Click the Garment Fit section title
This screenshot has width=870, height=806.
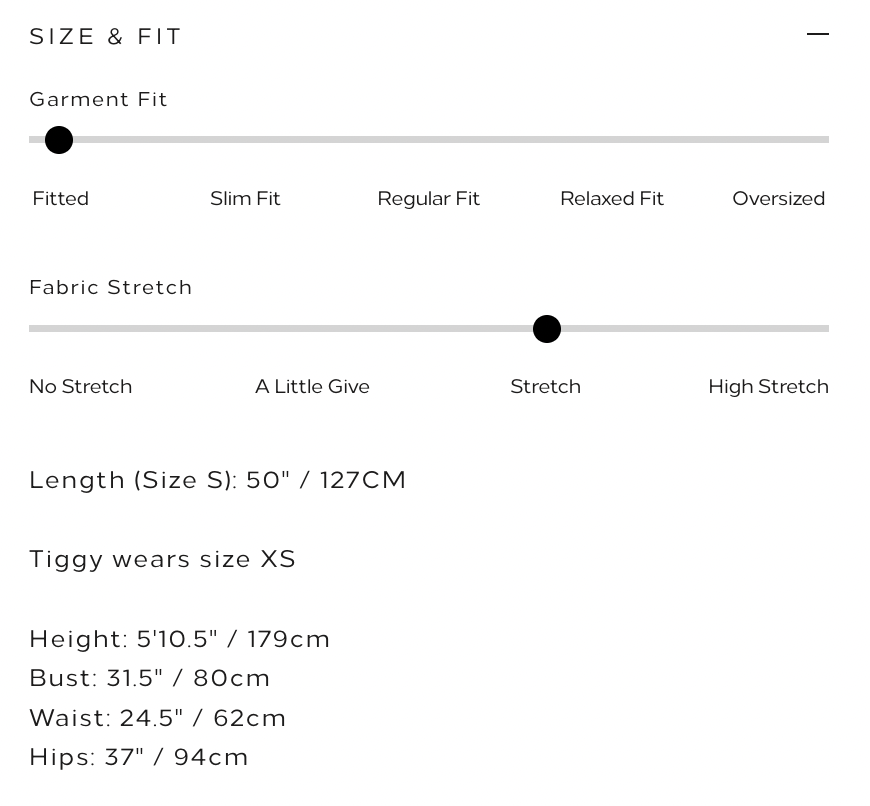(x=99, y=99)
